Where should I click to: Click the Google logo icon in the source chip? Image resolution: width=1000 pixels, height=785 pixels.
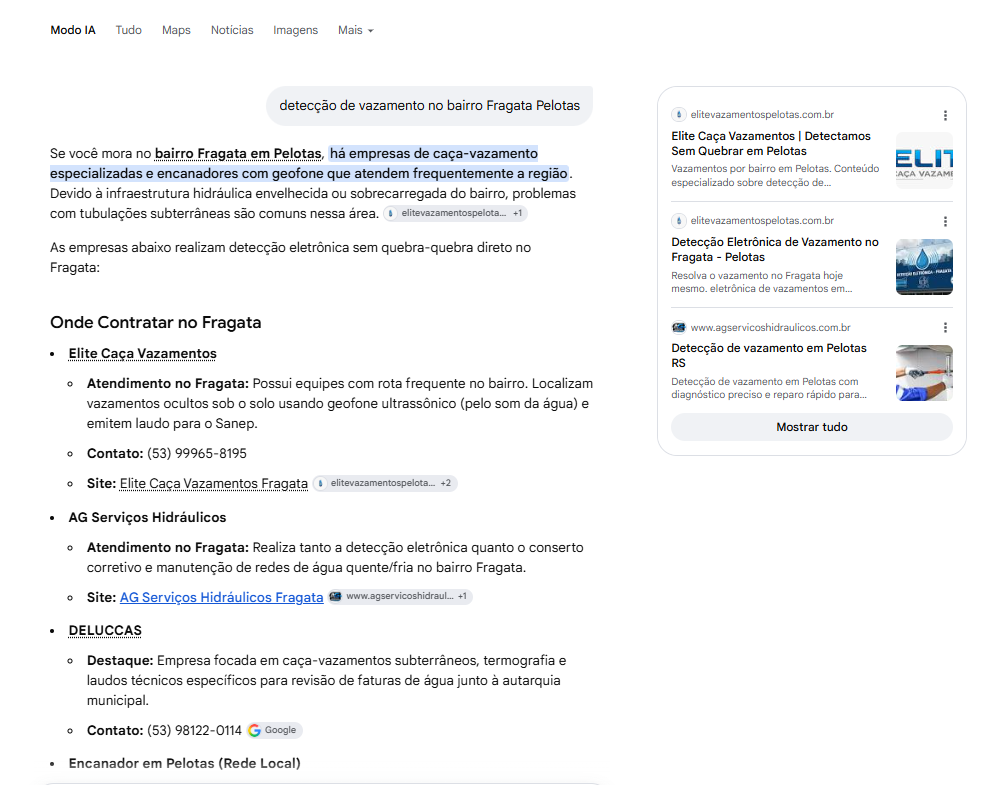coord(254,730)
